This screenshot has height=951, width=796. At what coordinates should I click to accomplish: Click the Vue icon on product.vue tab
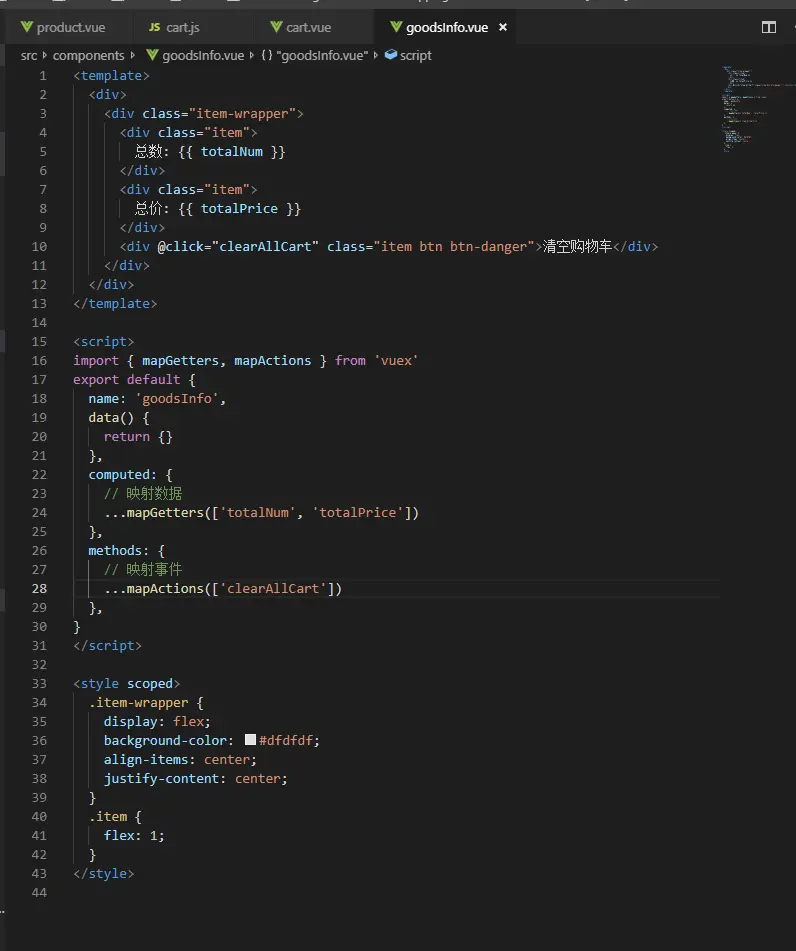click(27, 27)
